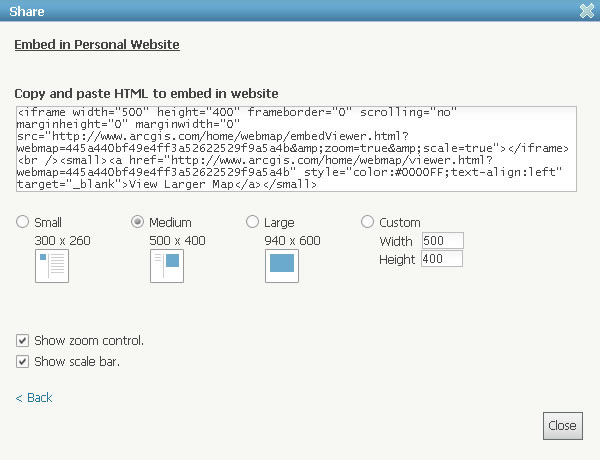Select the Medium size radio button
The width and height of the screenshot is (600, 460).
click(138, 222)
